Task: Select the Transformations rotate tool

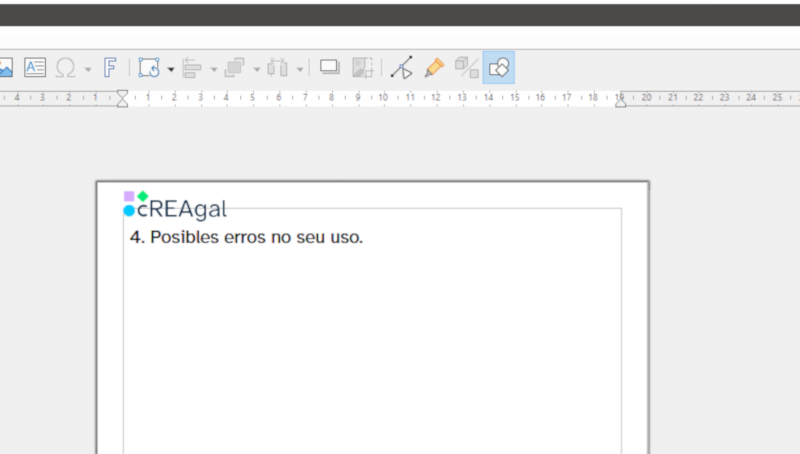Action: 149,68
